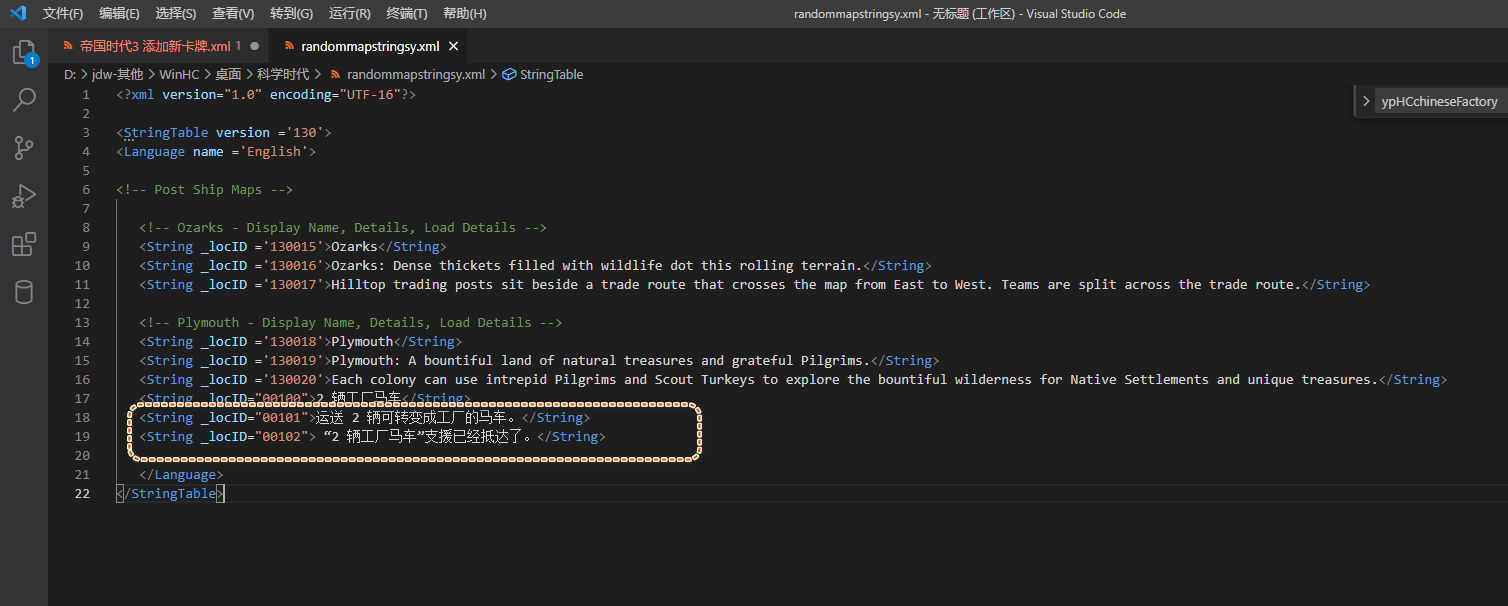Click the '130018' locID on line 14
Image resolution: width=1508 pixels, height=606 pixels.
pos(293,341)
